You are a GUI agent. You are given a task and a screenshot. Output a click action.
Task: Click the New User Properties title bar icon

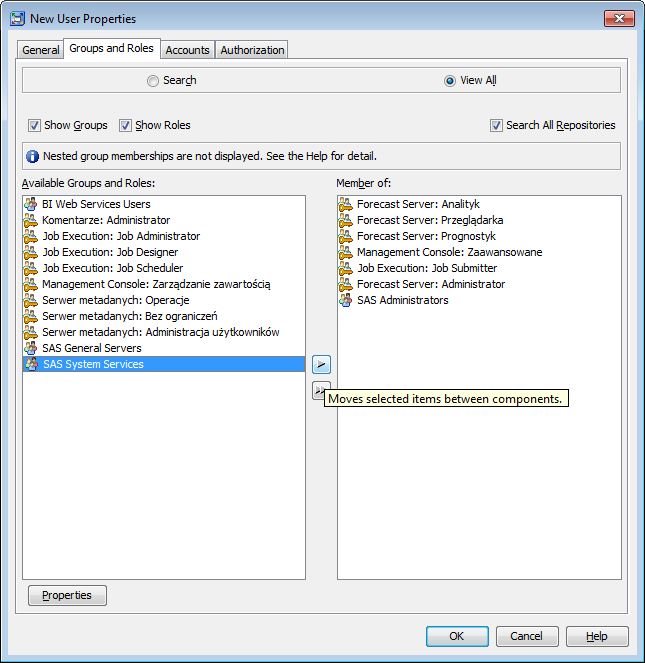tap(17, 19)
